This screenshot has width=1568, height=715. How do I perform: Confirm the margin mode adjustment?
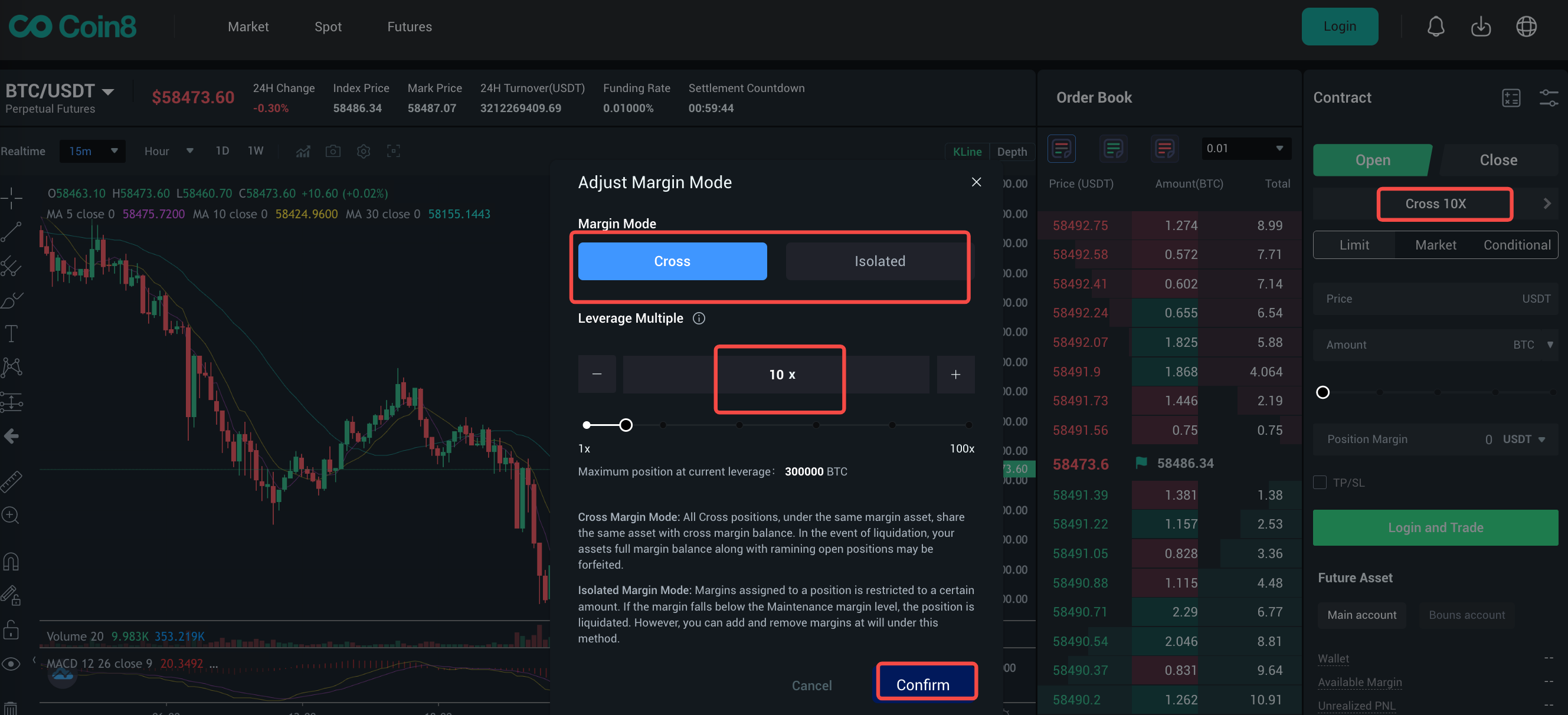(x=922, y=684)
